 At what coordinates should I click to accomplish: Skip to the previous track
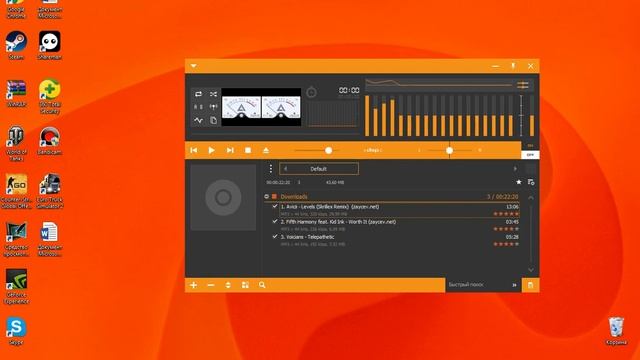pyautogui.click(x=194, y=150)
